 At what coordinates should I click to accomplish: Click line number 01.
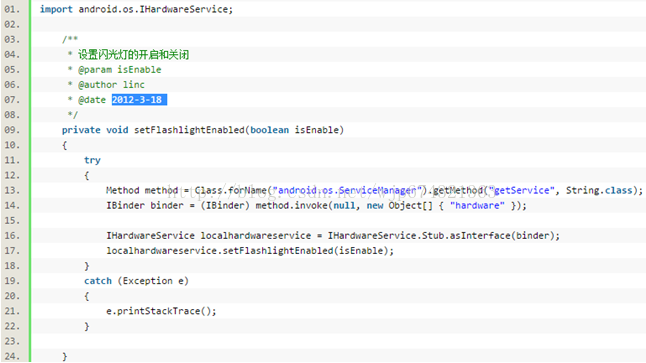point(12,9)
